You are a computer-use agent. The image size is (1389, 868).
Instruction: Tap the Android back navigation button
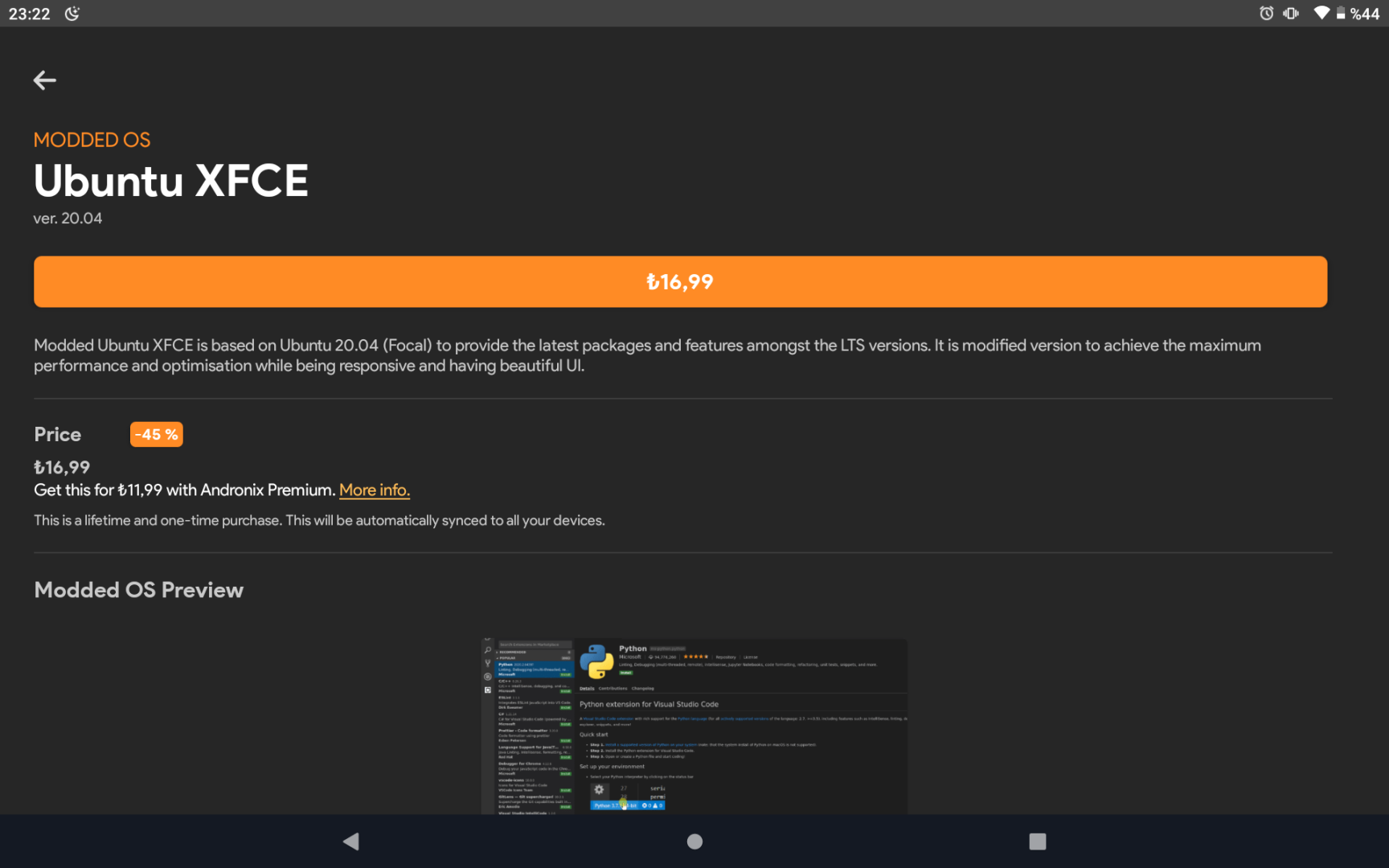click(x=351, y=841)
